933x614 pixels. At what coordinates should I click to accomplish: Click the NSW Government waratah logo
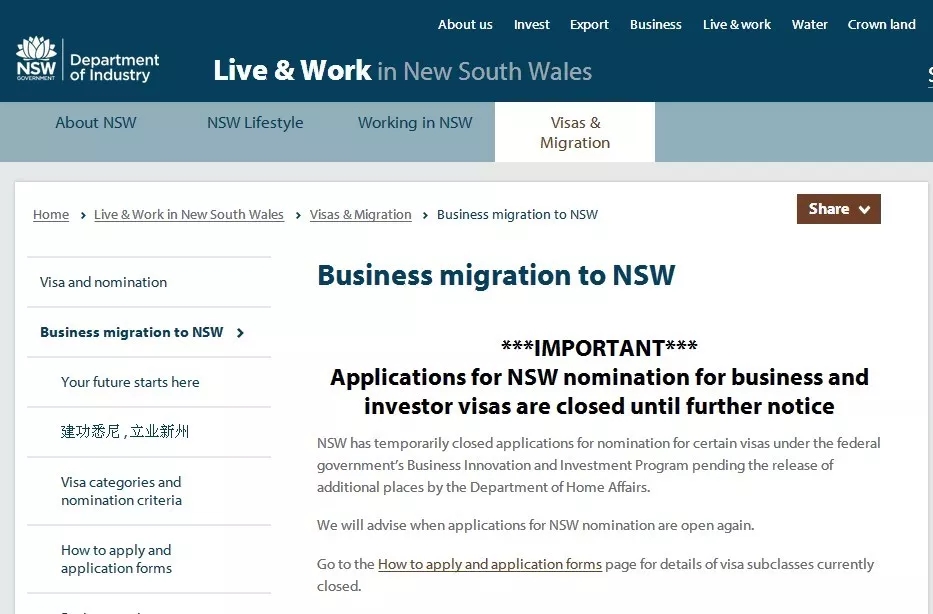[36, 58]
